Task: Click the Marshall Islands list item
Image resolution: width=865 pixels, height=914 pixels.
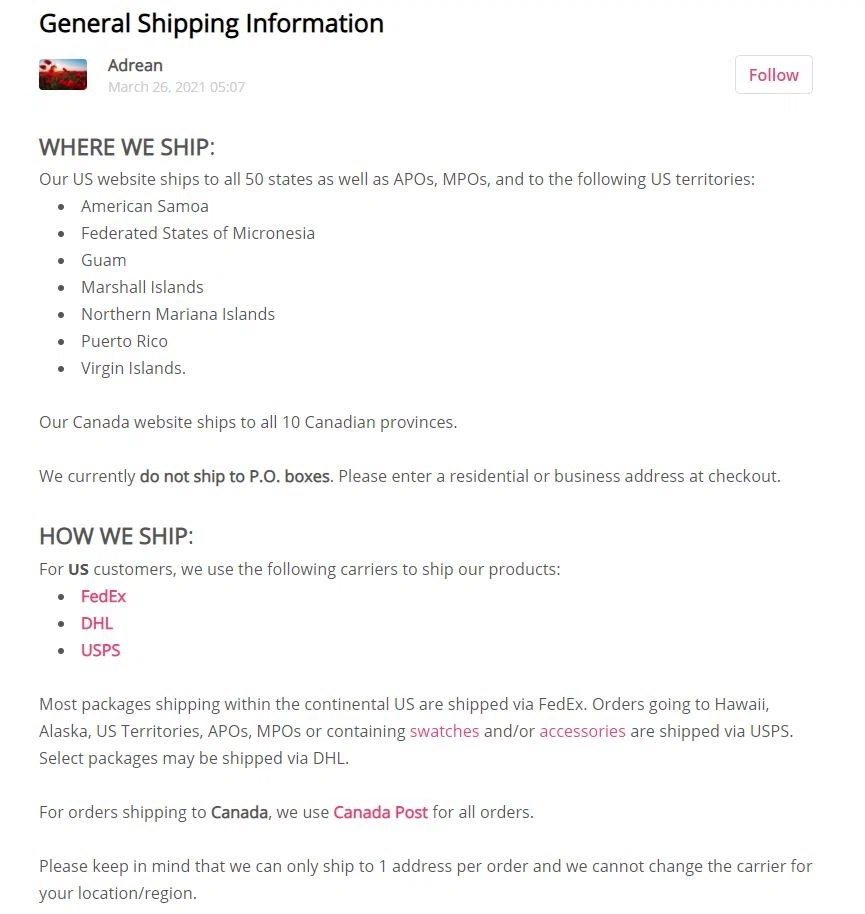Action: pyautogui.click(x=142, y=287)
